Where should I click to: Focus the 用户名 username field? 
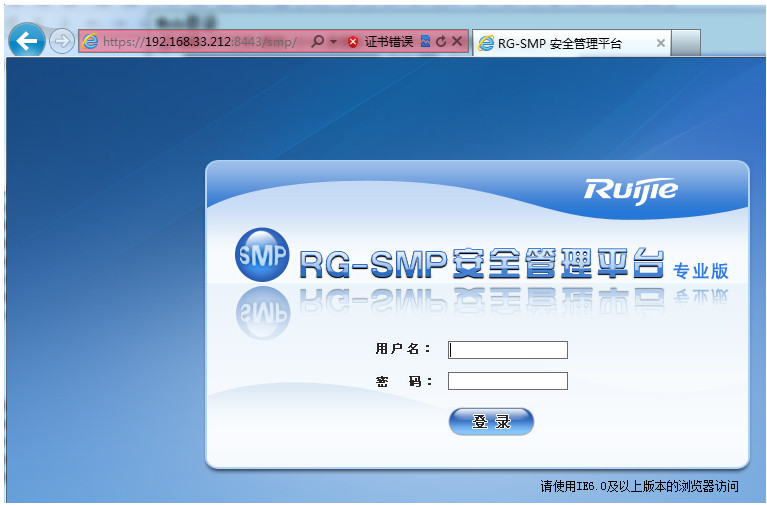click(x=508, y=350)
